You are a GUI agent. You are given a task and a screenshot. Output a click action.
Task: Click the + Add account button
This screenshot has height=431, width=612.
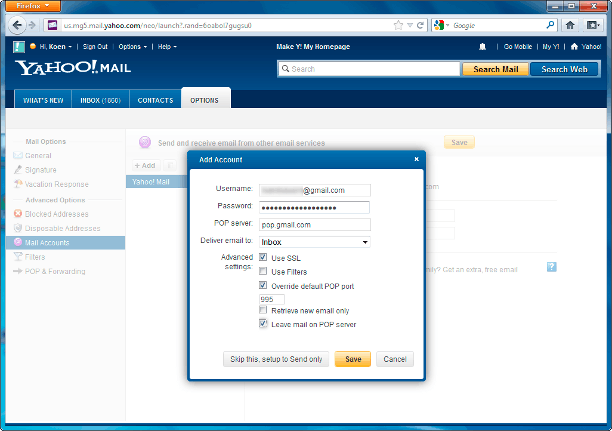click(x=145, y=166)
